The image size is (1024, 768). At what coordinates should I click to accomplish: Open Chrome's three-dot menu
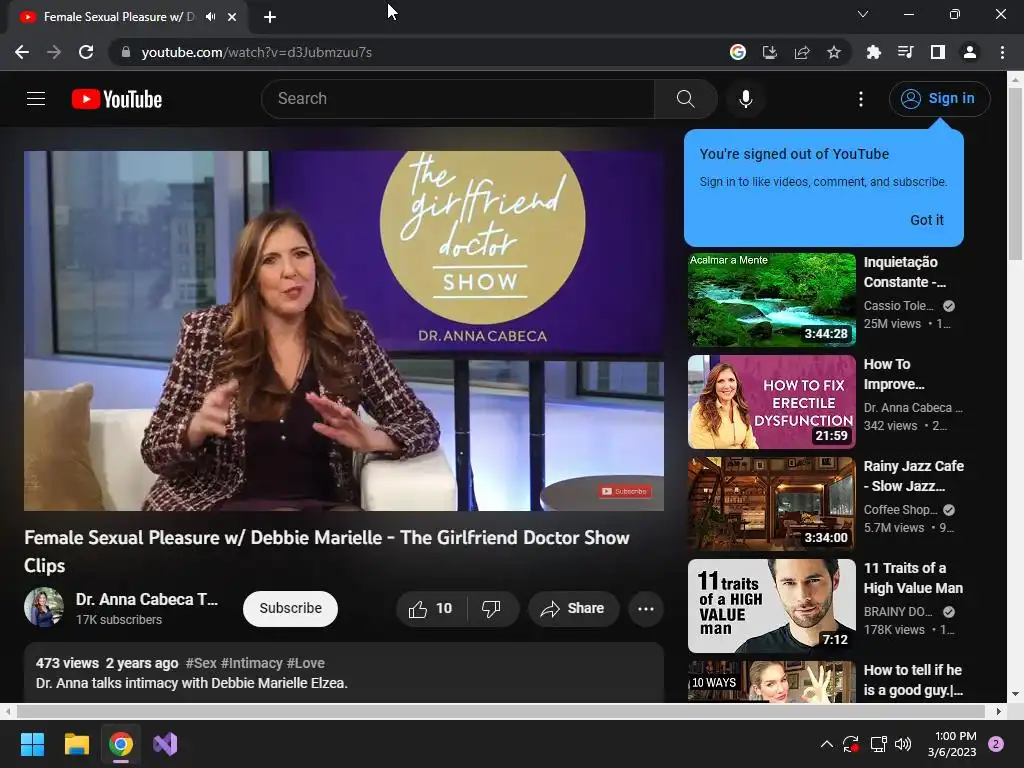(1002, 52)
